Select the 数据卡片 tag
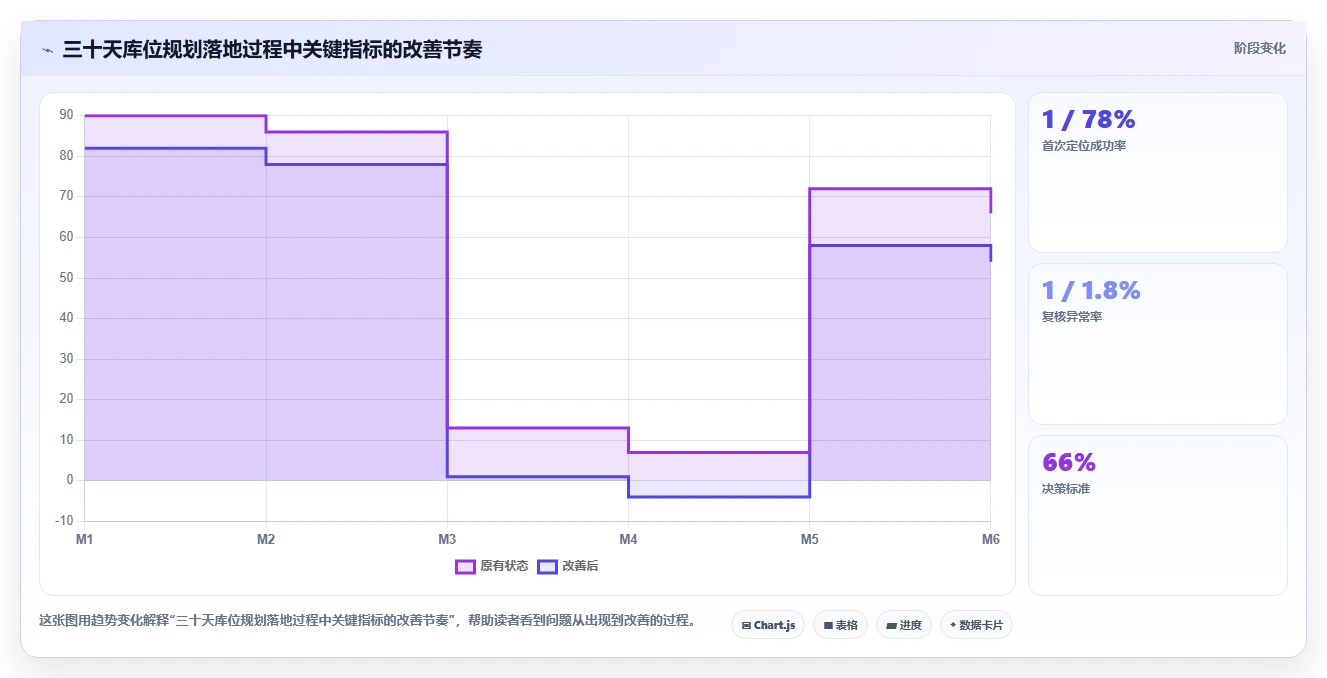This screenshot has width=1327, height=678. (976, 625)
